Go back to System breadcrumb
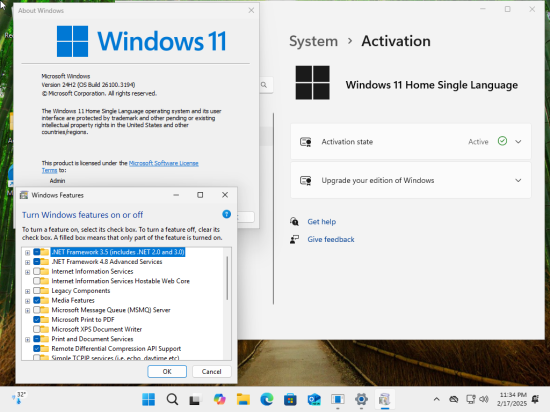Viewport: 550px width, 412px height. pyautogui.click(x=313, y=41)
